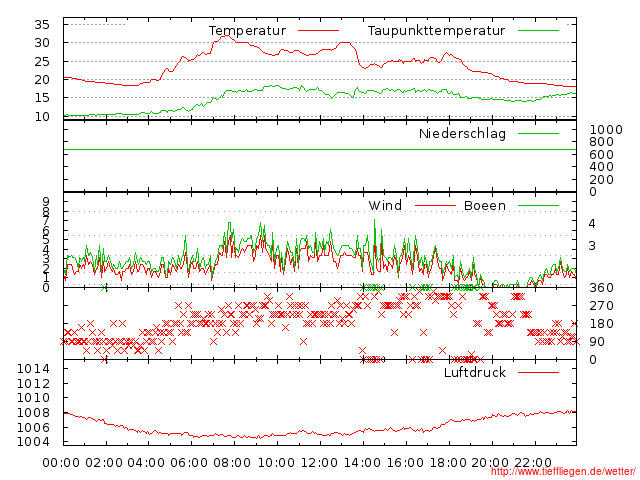Click the 00:00 time axis label
The height and width of the screenshot is (480, 640).
click(61, 463)
